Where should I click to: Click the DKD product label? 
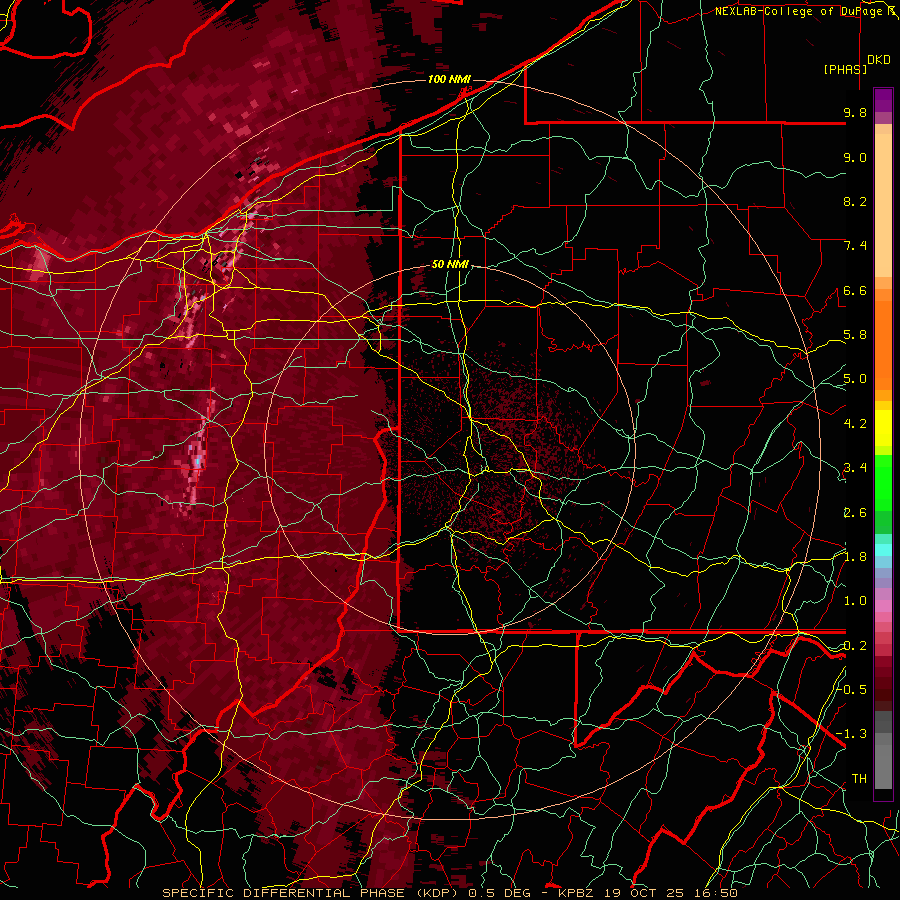(x=879, y=59)
